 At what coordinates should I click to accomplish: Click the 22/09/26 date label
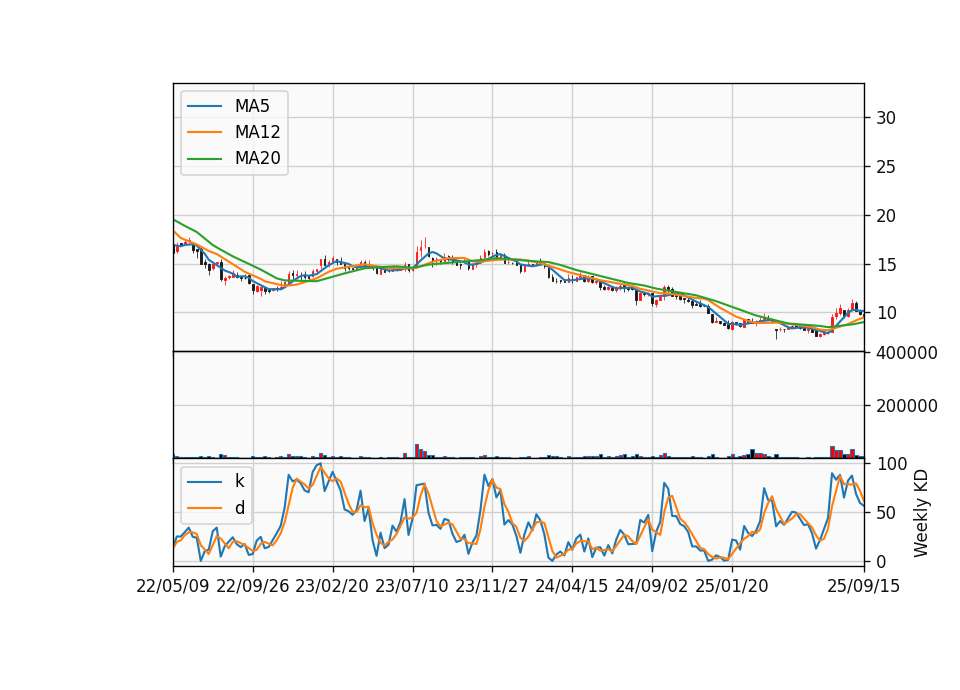(x=253, y=586)
